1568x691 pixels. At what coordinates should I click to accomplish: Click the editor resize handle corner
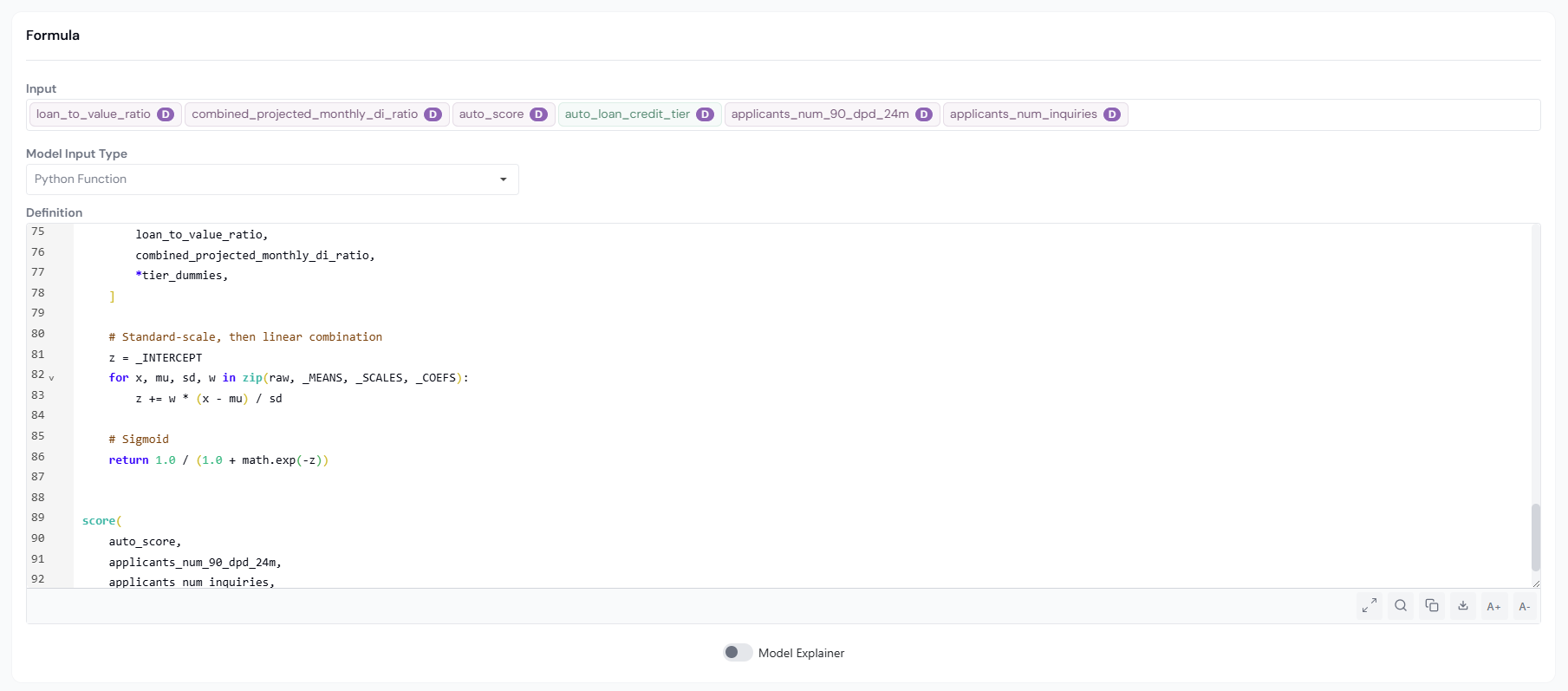[1536, 583]
